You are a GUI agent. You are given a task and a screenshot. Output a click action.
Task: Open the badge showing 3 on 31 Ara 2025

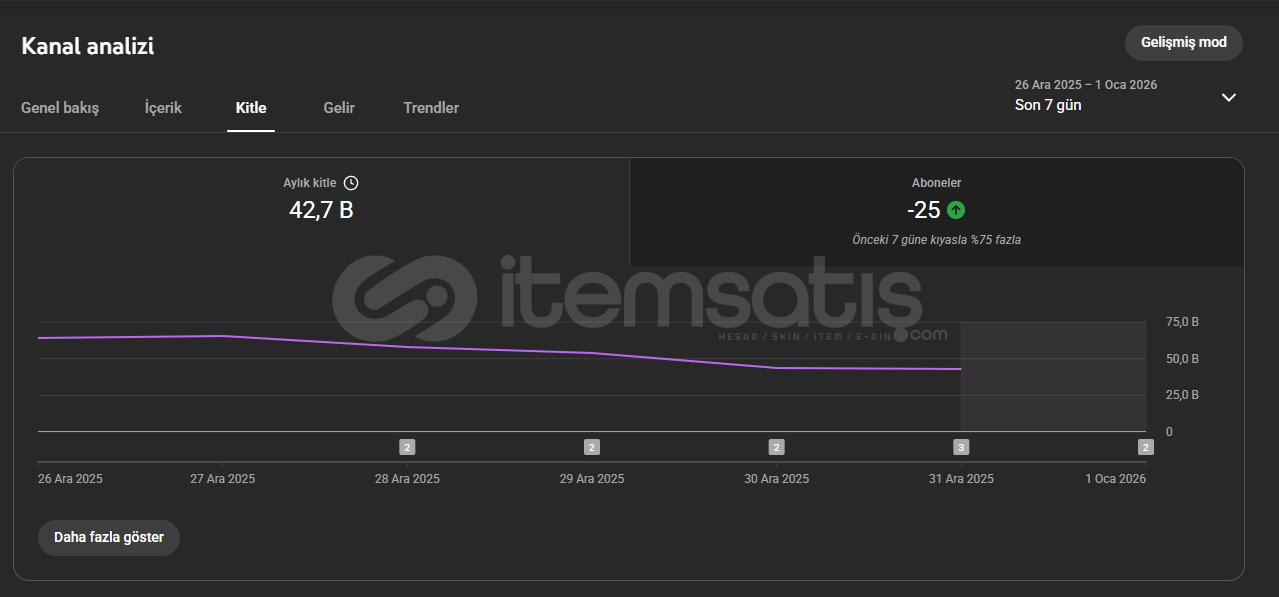pos(961,447)
